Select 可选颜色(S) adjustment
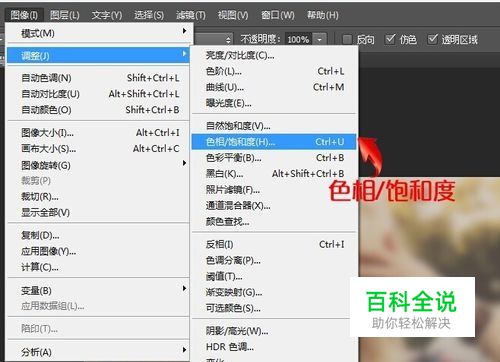Screen dimensions: 500x362 (274, 308)
